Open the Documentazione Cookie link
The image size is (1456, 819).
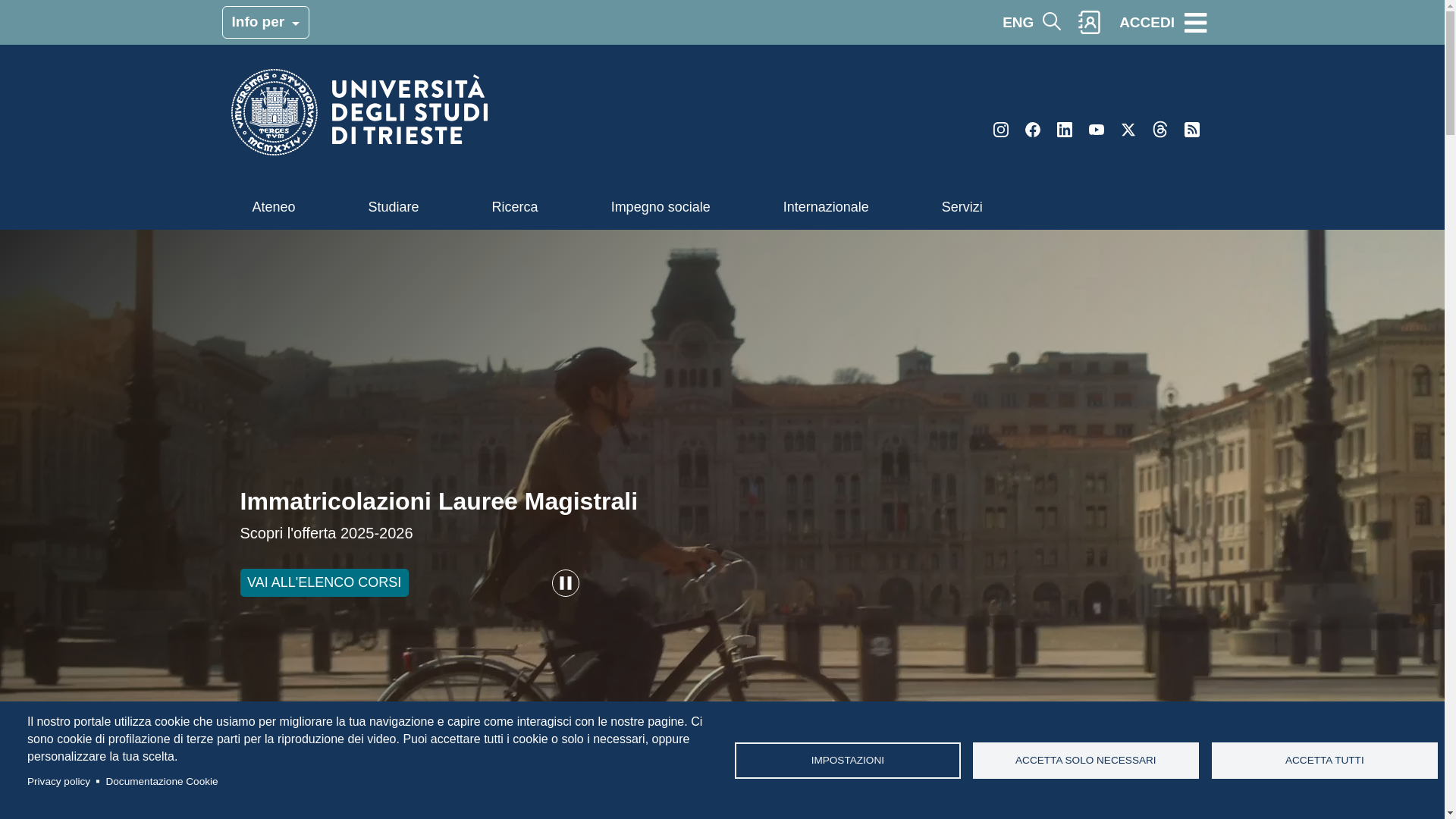coord(162,782)
